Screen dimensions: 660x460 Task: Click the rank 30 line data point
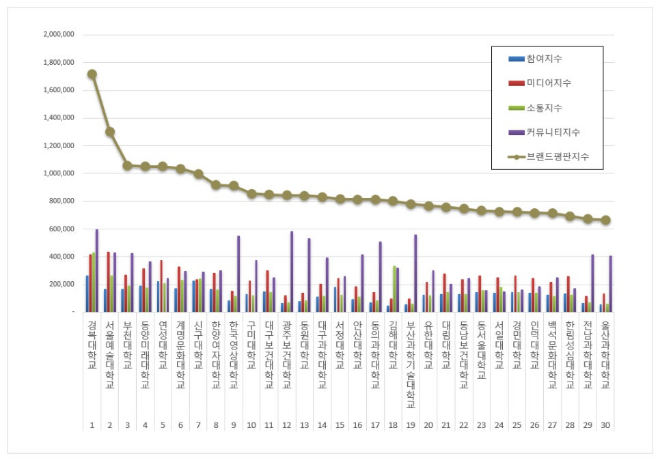pos(605,220)
